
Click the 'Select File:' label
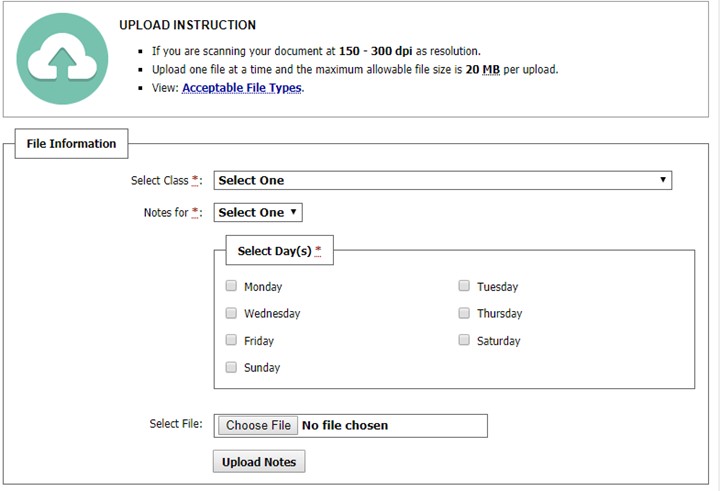[x=176, y=423]
